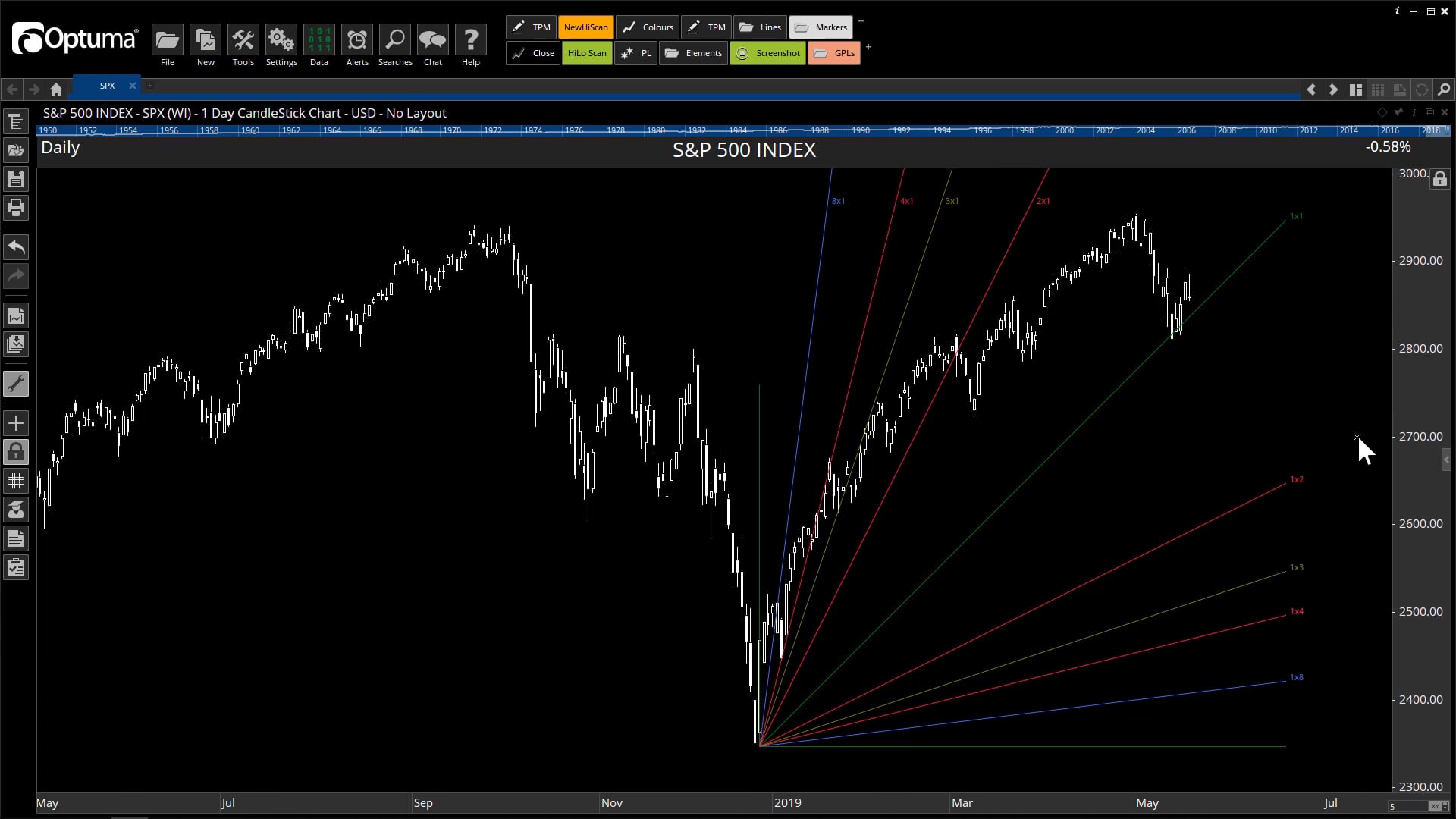Viewport: 1456px width, 819px height.
Task: Click the back navigation arrow
Action: [x=12, y=89]
